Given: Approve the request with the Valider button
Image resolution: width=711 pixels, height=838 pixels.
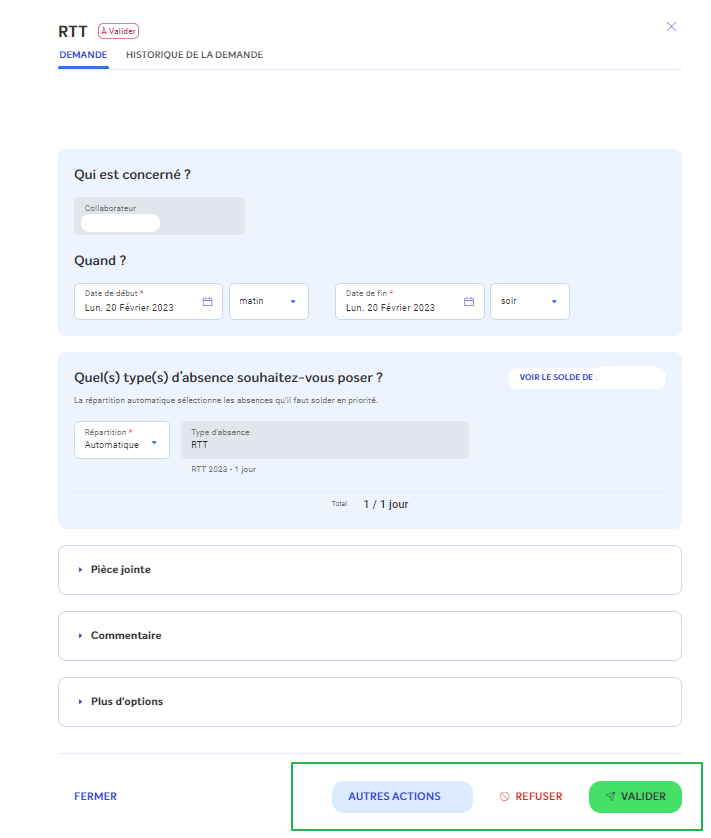Looking at the screenshot, I should point(635,797).
